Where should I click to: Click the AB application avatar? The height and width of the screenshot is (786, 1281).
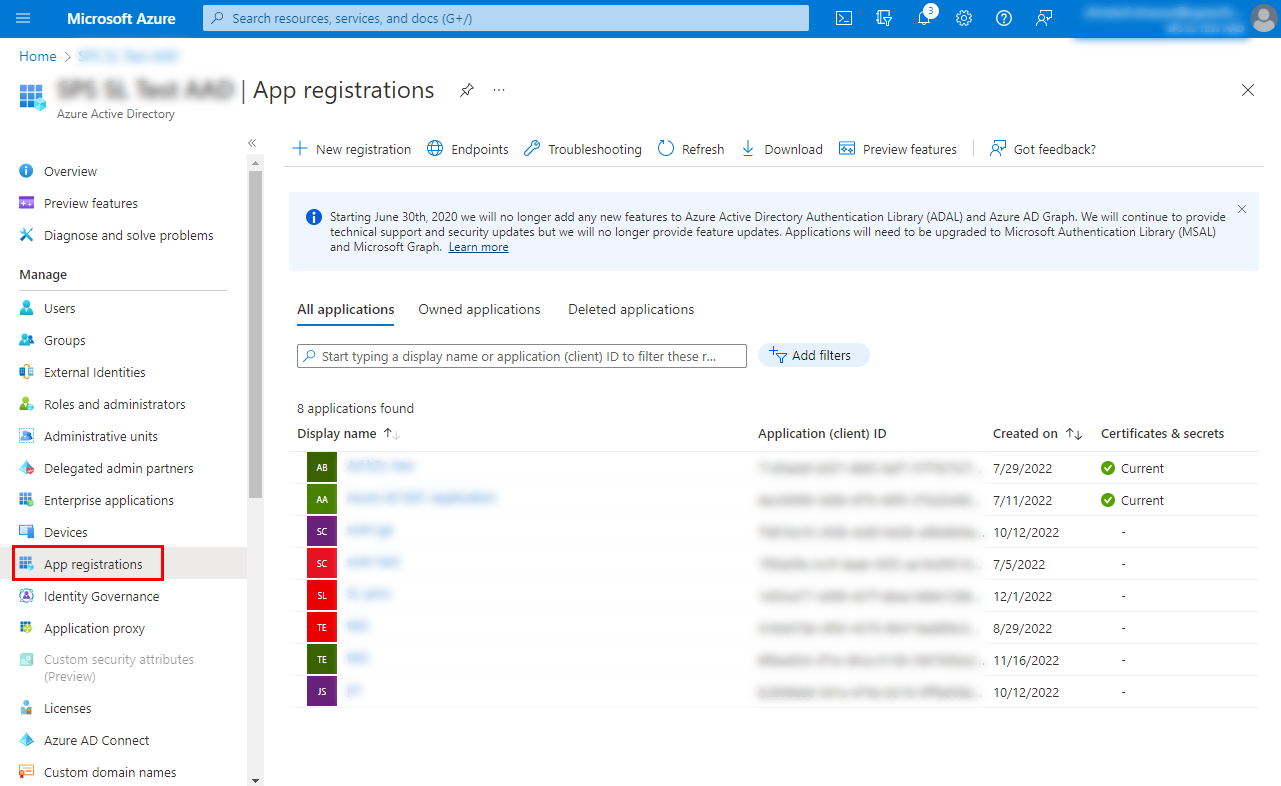pyautogui.click(x=322, y=468)
